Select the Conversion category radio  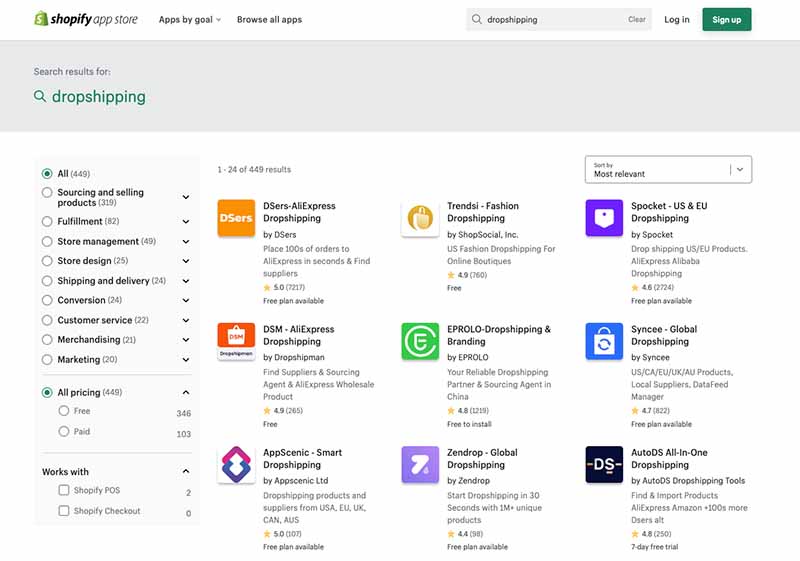coord(47,300)
